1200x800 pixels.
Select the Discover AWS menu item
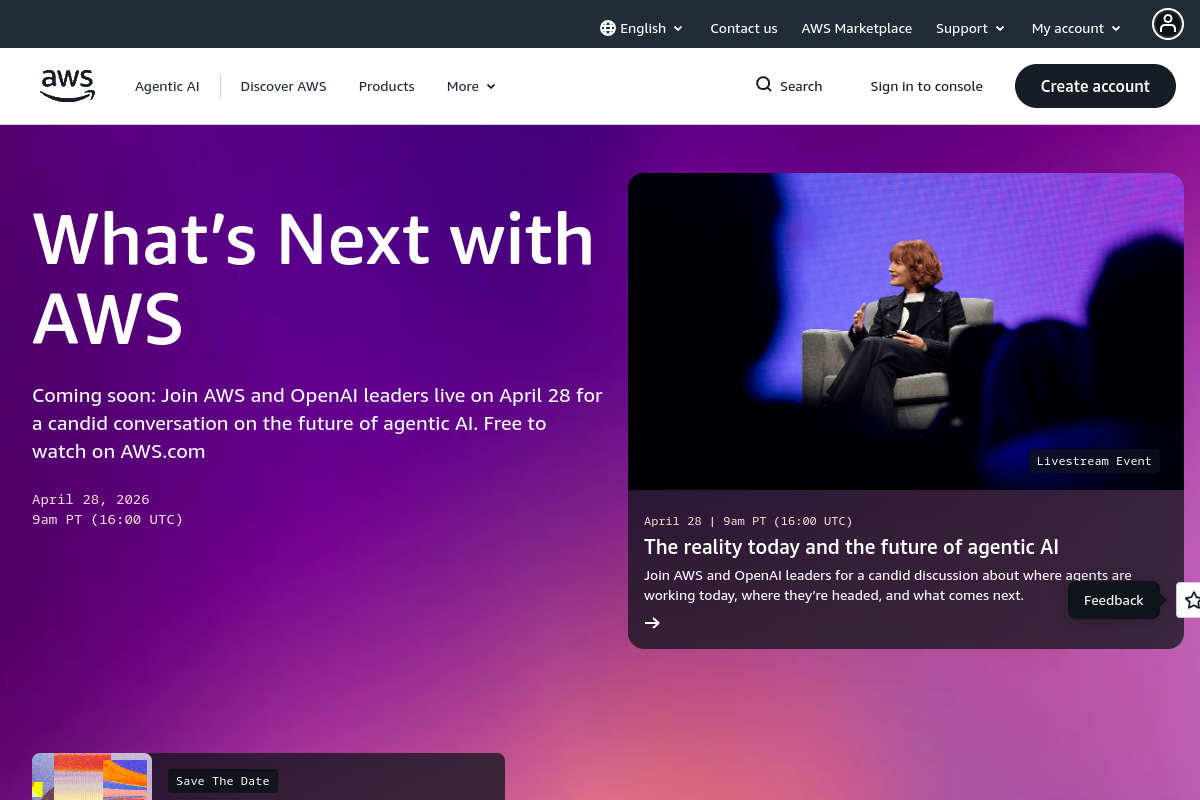pyautogui.click(x=283, y=86)
